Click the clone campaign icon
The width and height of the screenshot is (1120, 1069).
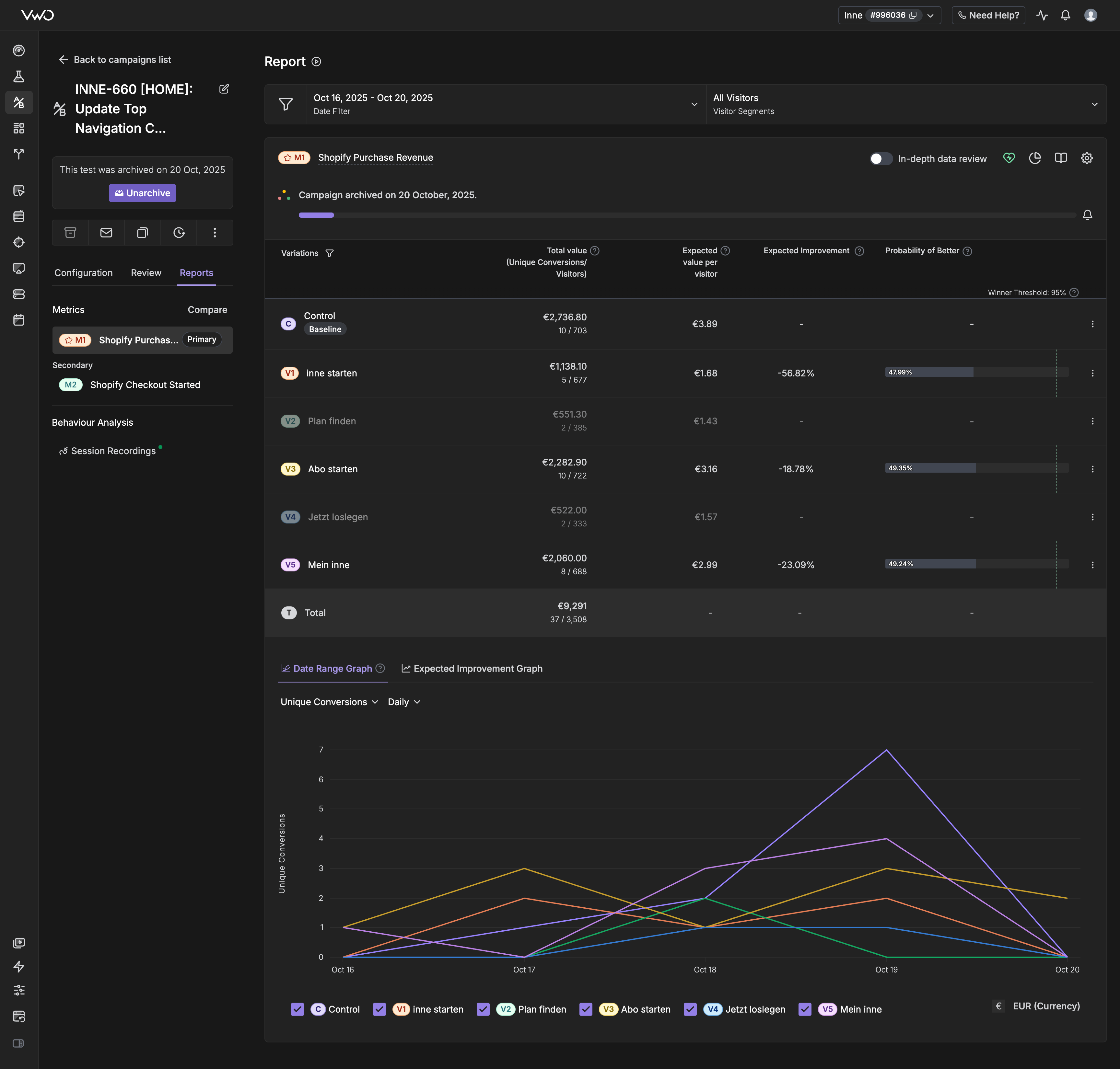pos(143,233)
